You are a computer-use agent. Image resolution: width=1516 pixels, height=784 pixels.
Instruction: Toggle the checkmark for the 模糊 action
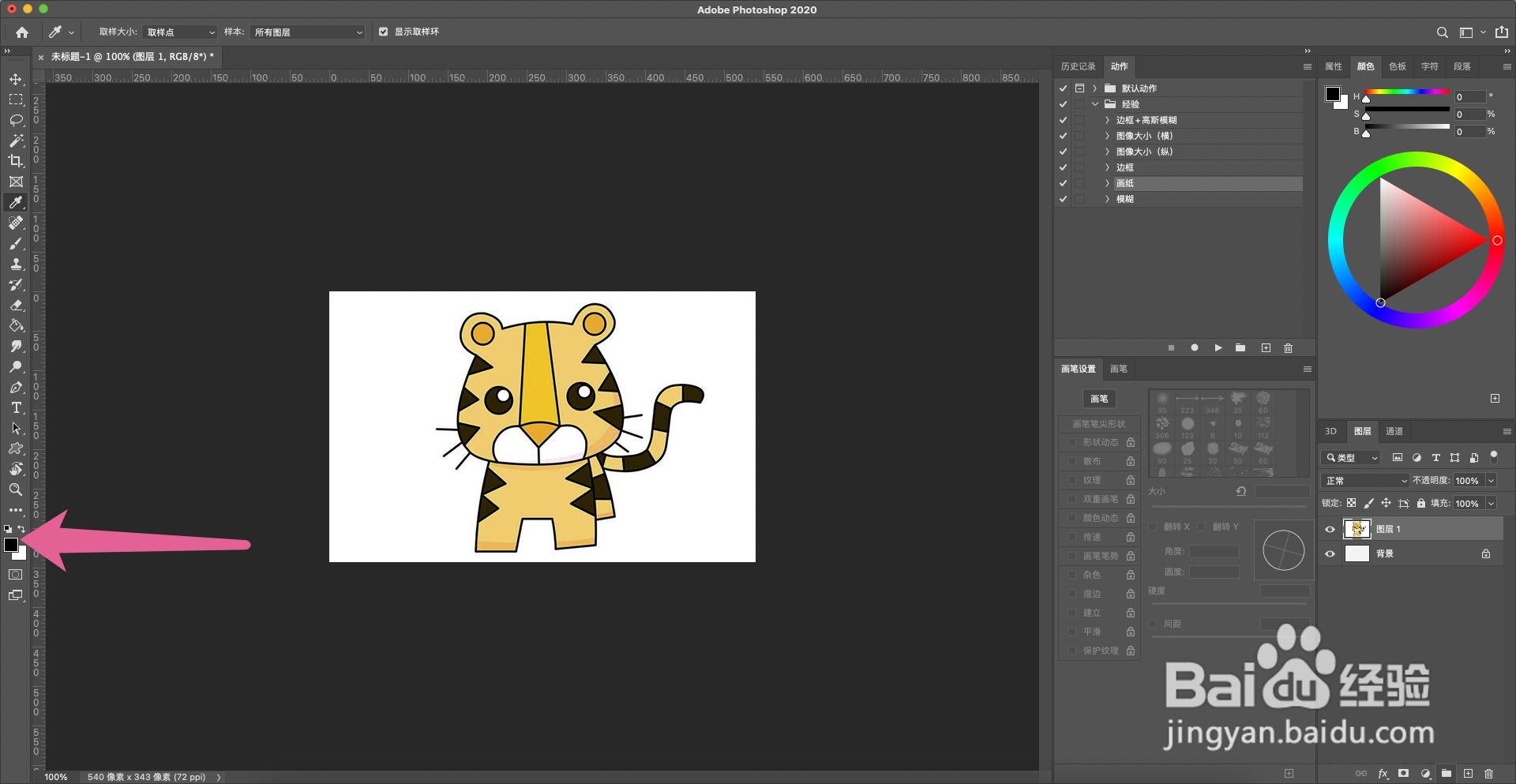[1064, 199]
